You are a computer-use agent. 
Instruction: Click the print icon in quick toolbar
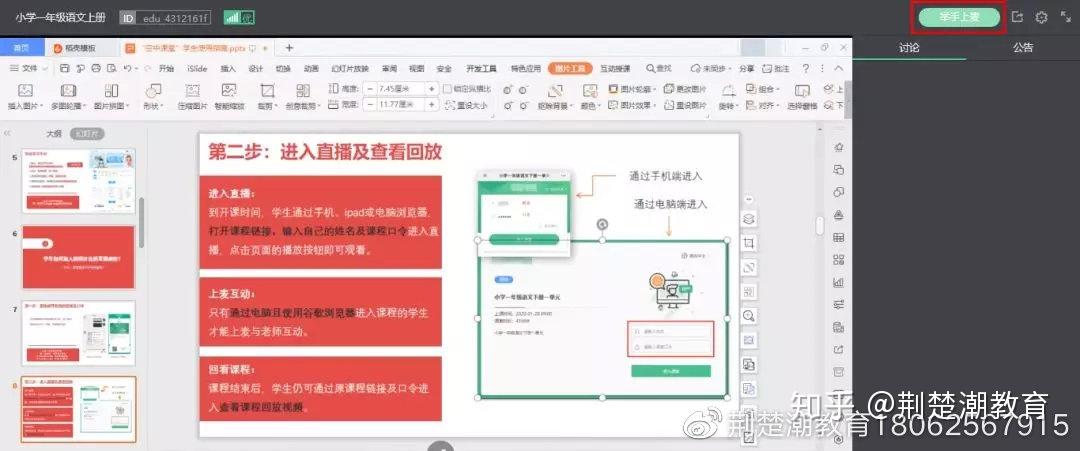point(96,68)
